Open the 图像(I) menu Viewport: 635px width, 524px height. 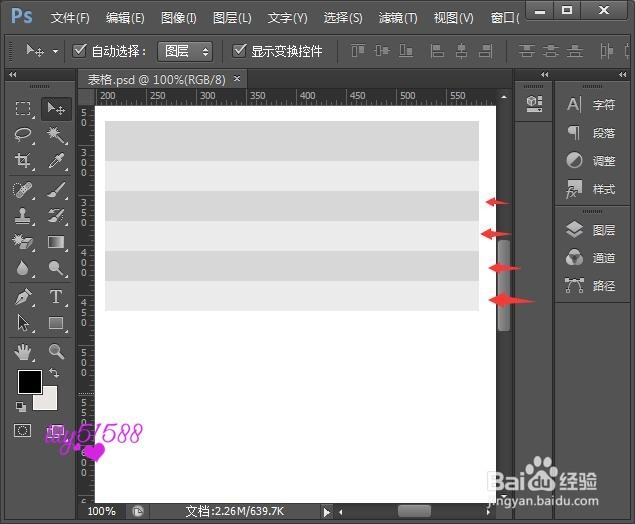[x=179, y=18]
